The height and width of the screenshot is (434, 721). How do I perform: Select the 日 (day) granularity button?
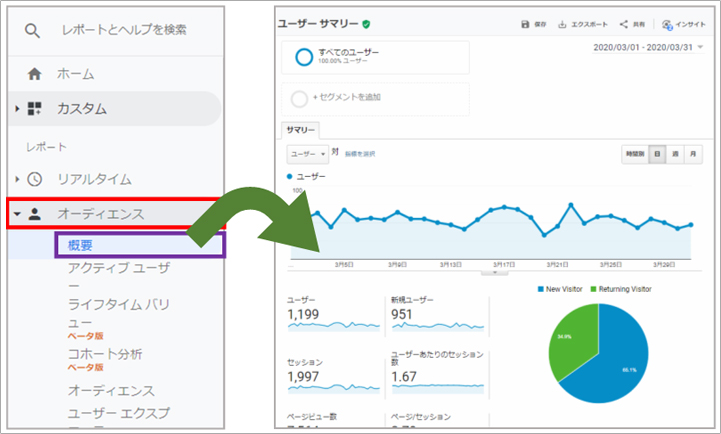pos(657,154)
